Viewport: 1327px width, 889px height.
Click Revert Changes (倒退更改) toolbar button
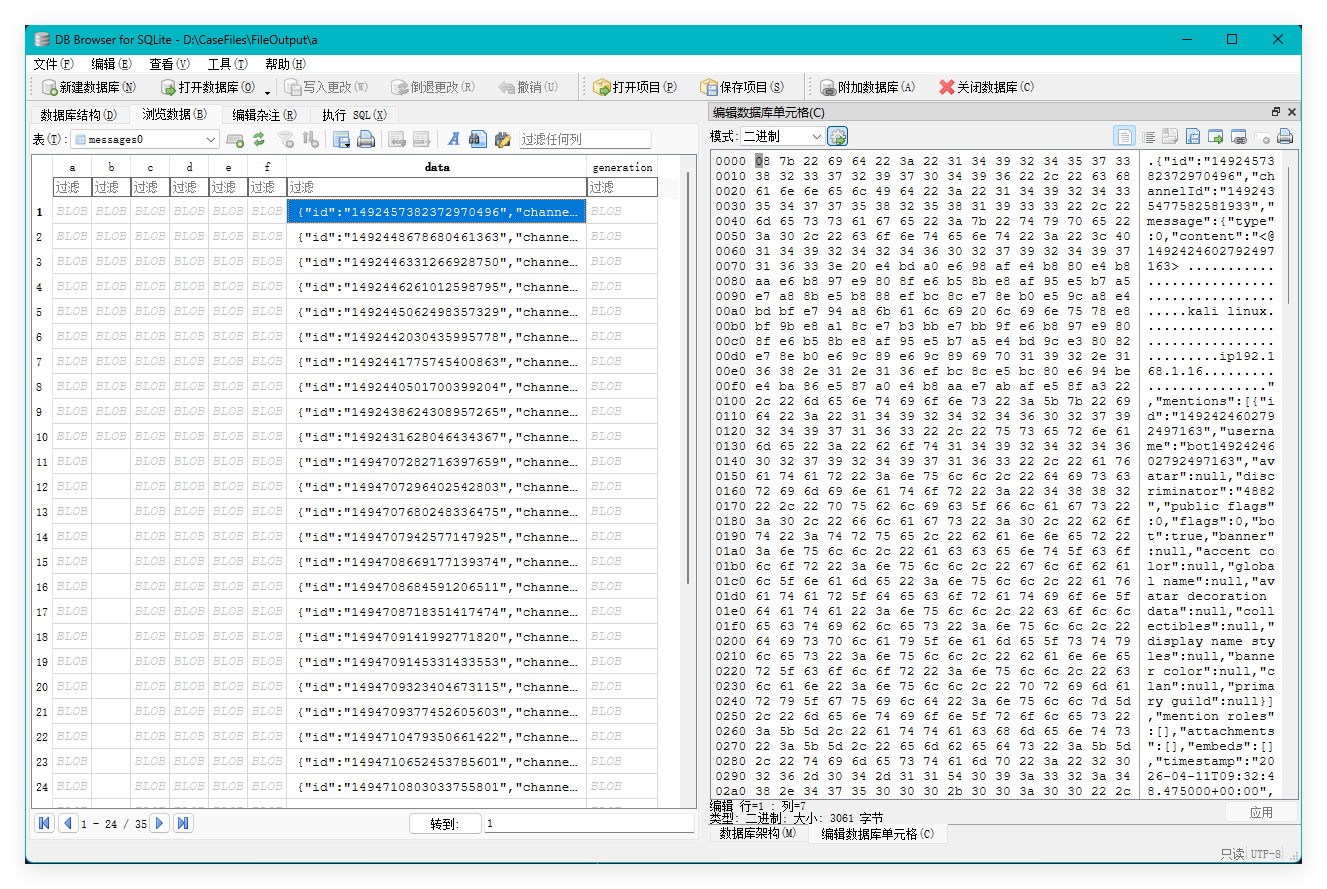click(x=433, y=87)
